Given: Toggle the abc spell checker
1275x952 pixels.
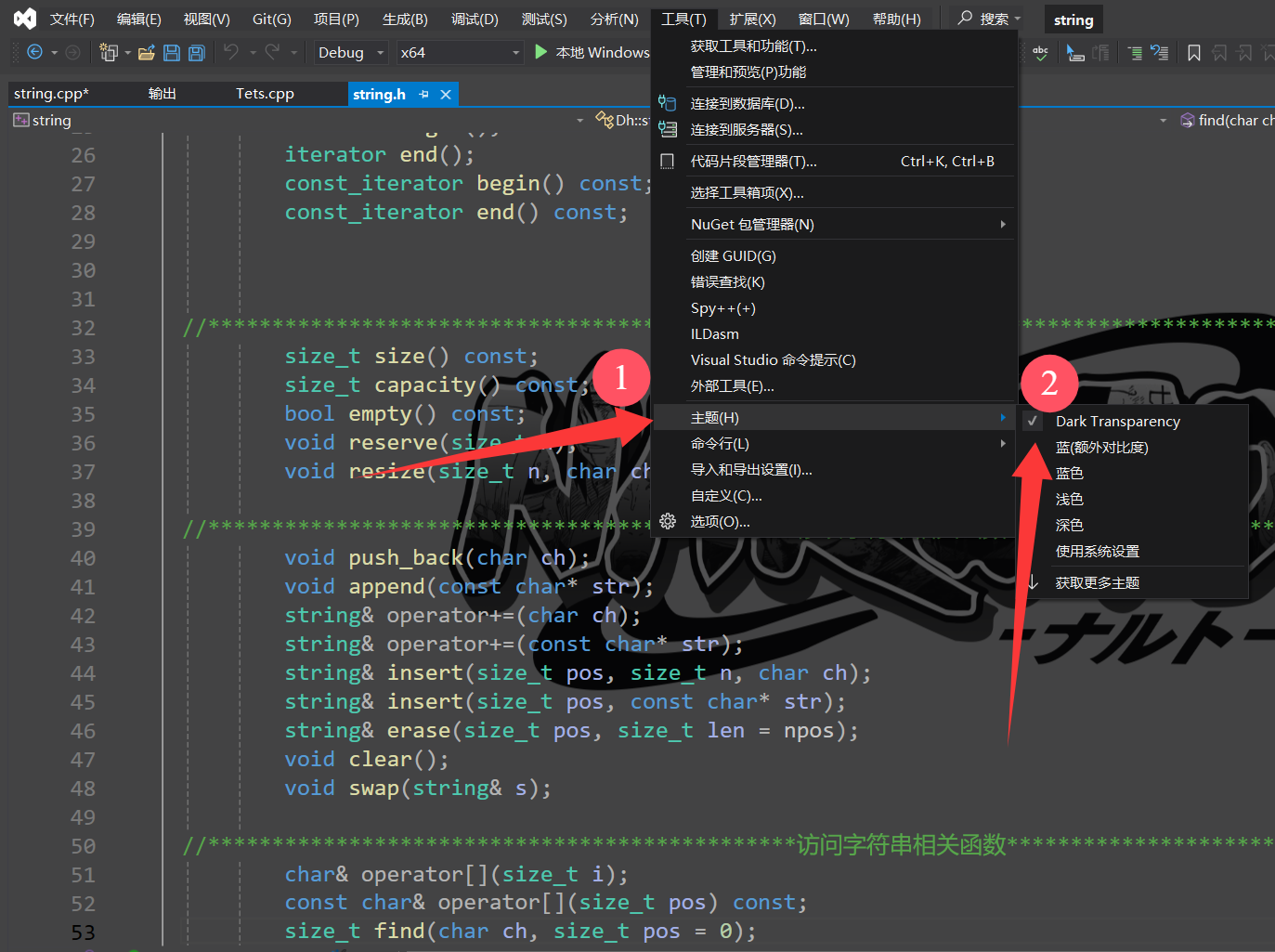Looking at the screenshot, I should tap(1041, 53).
